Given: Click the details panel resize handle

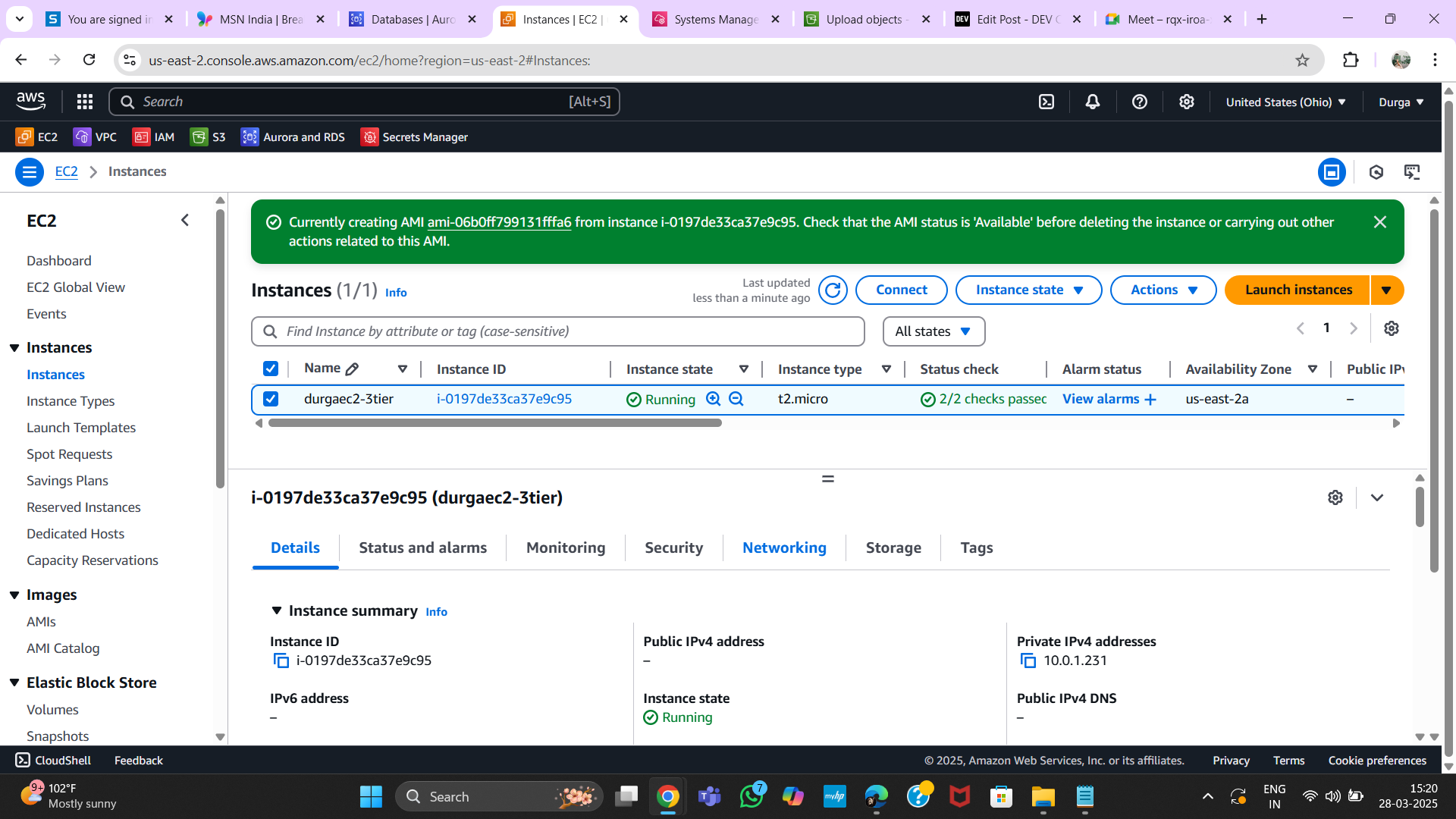Looking at the screenshot, I should click(x=828, y=479).
